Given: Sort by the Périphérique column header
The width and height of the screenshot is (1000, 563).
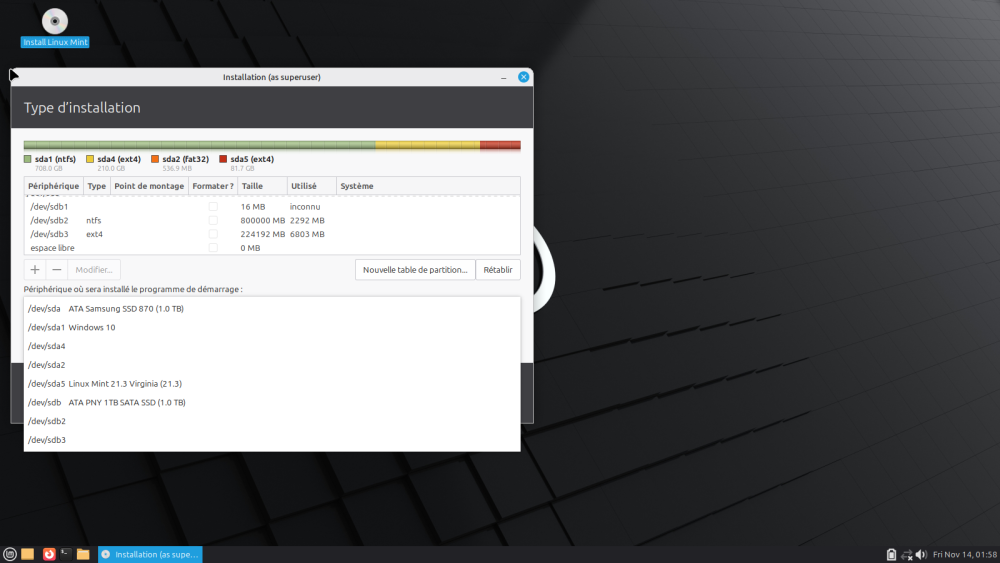Looking at the screenshot, I should (x=54, y=186).
